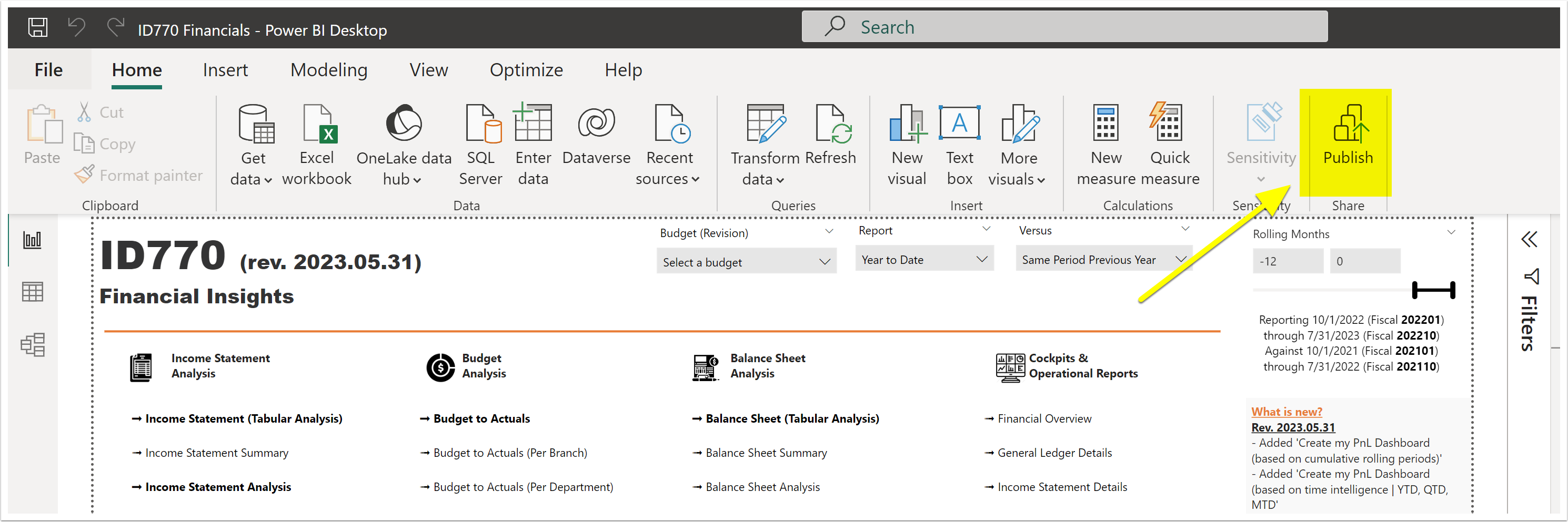The height and width of the screenshot is (522, 1568).
Task: Open the Dataverse connector
Action: tap(596, 135)
